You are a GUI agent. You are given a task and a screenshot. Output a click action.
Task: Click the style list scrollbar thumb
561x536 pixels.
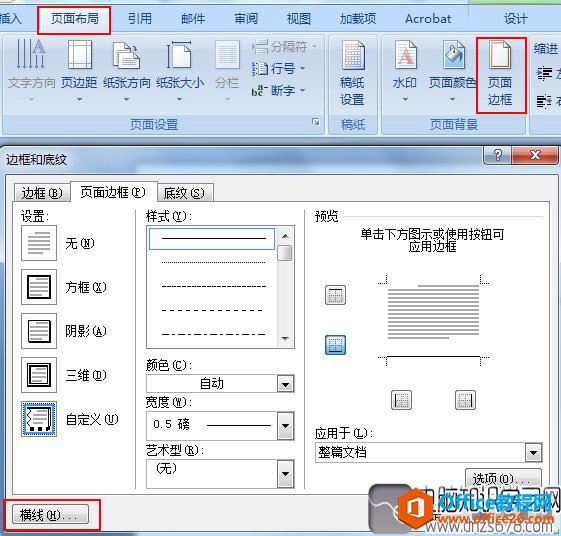[x=285, y=253]
